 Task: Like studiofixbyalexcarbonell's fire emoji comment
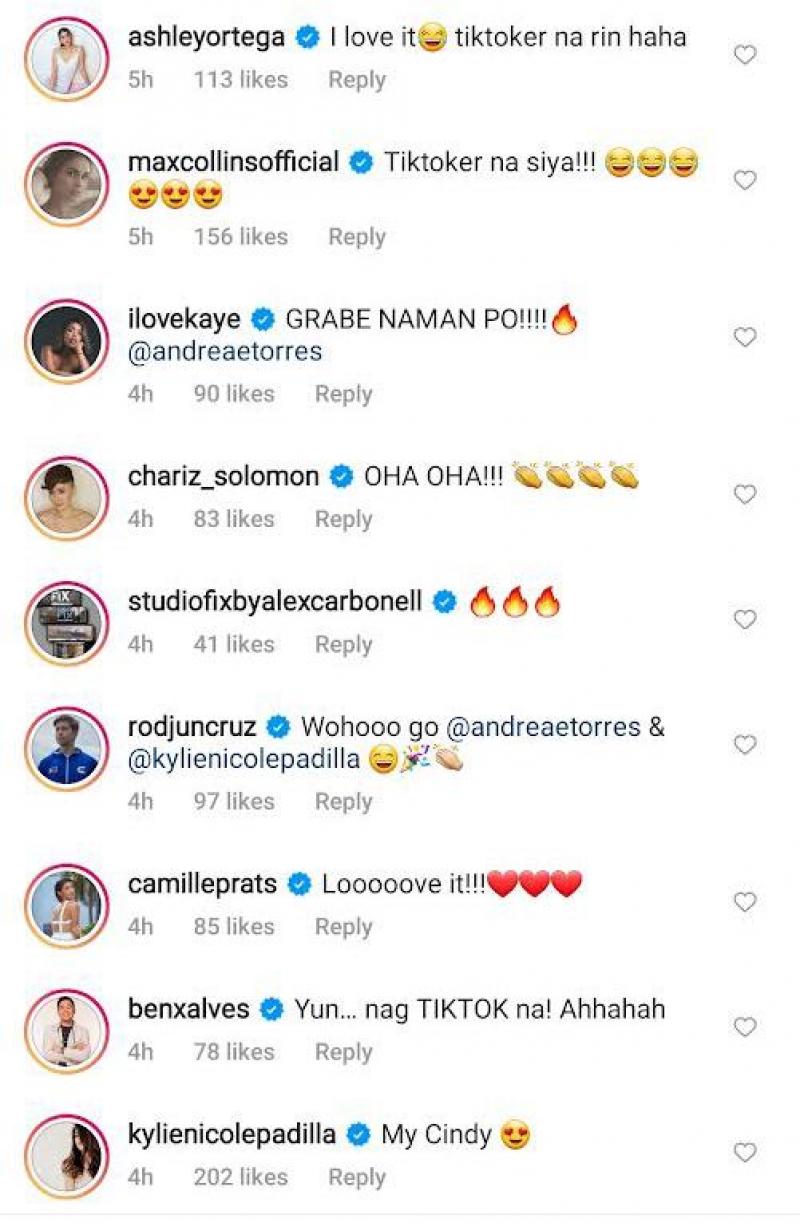coord(745,620)
